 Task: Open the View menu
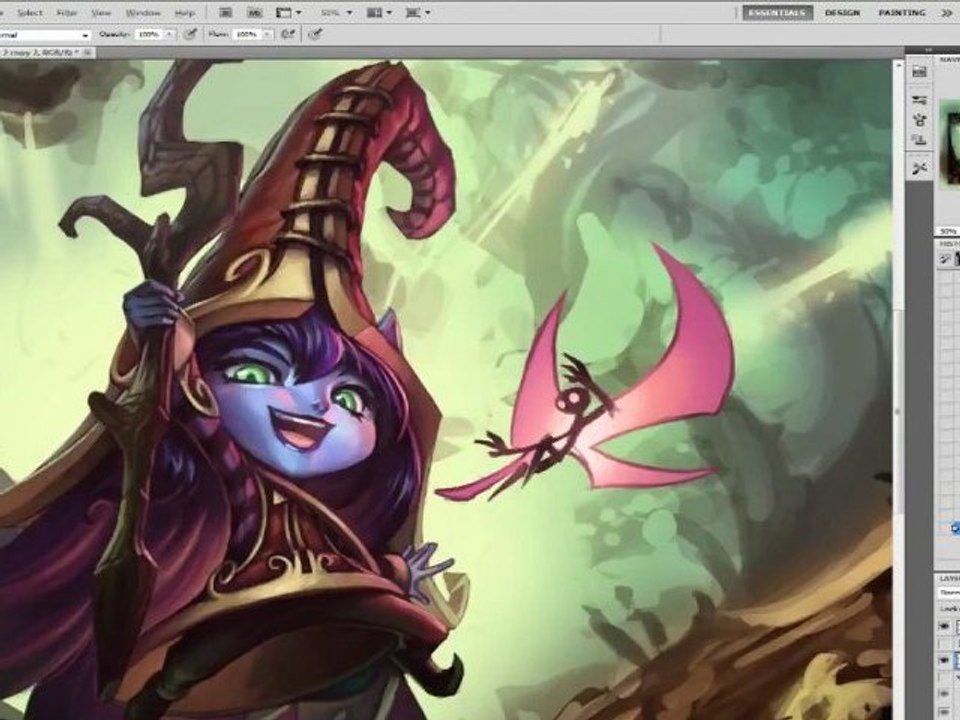click(101, 12)
